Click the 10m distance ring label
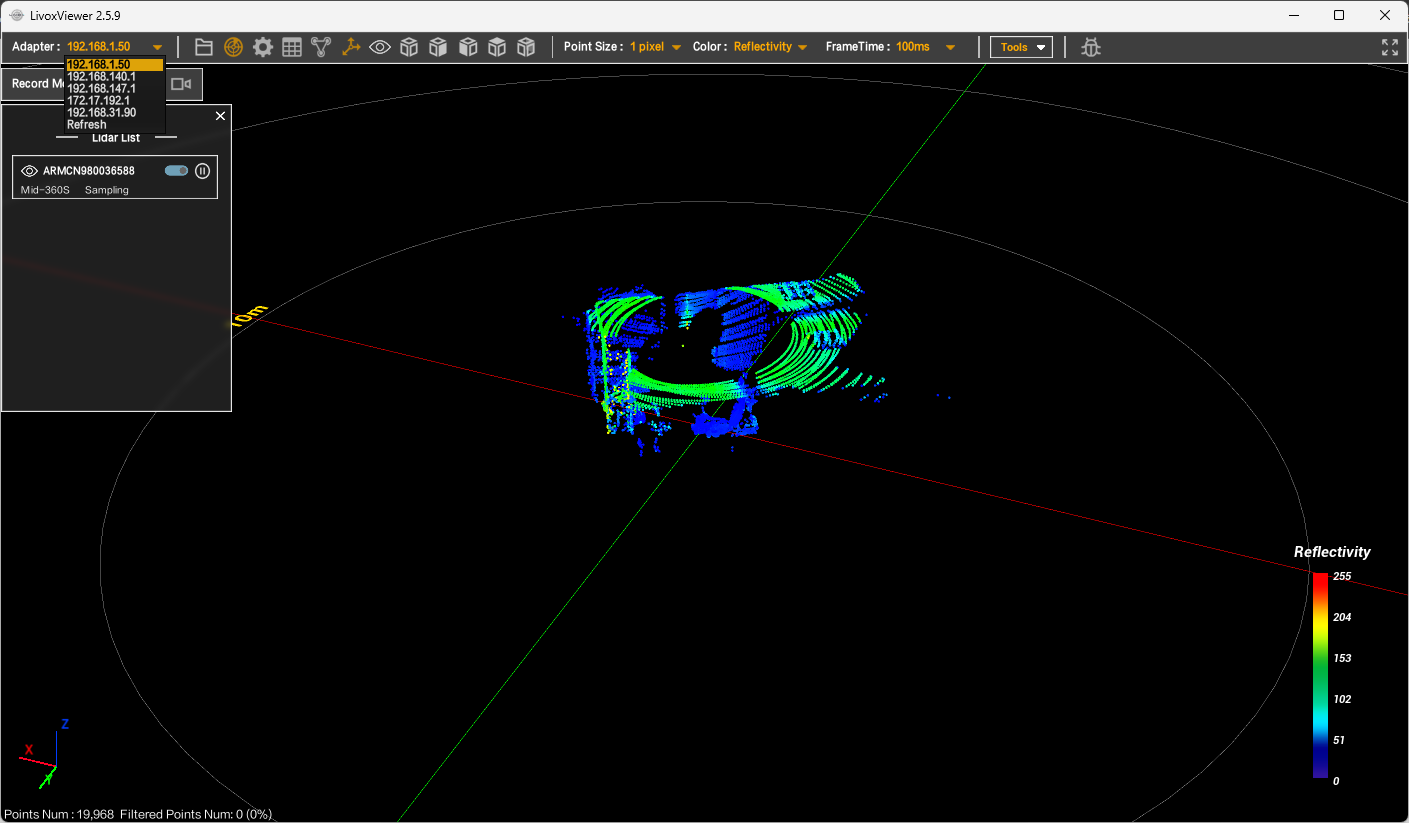1409x823 pixels. tap(249, 316)
